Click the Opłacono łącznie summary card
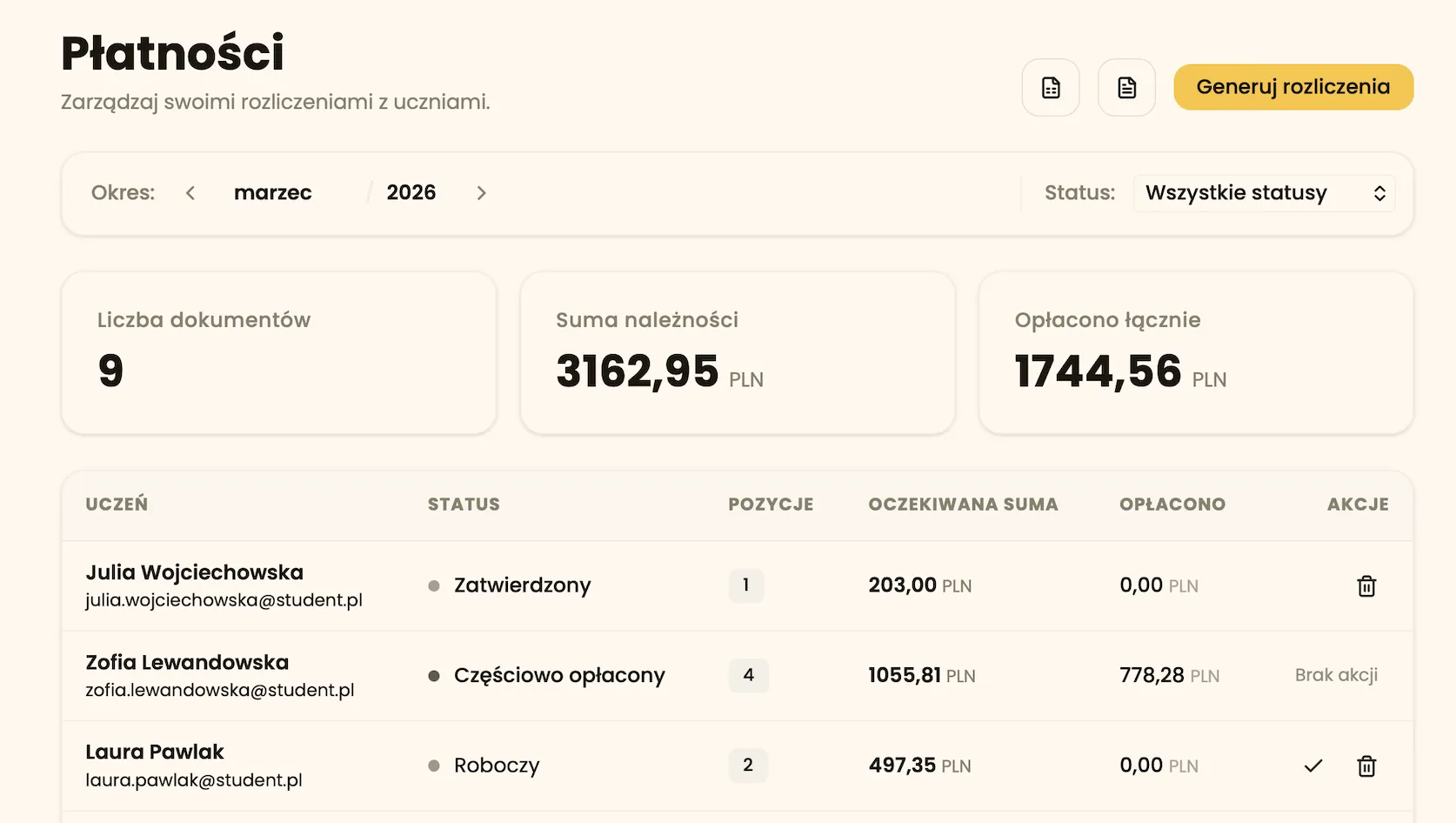The height and width of the screenshot is (823, 1456). [1195, 353]
